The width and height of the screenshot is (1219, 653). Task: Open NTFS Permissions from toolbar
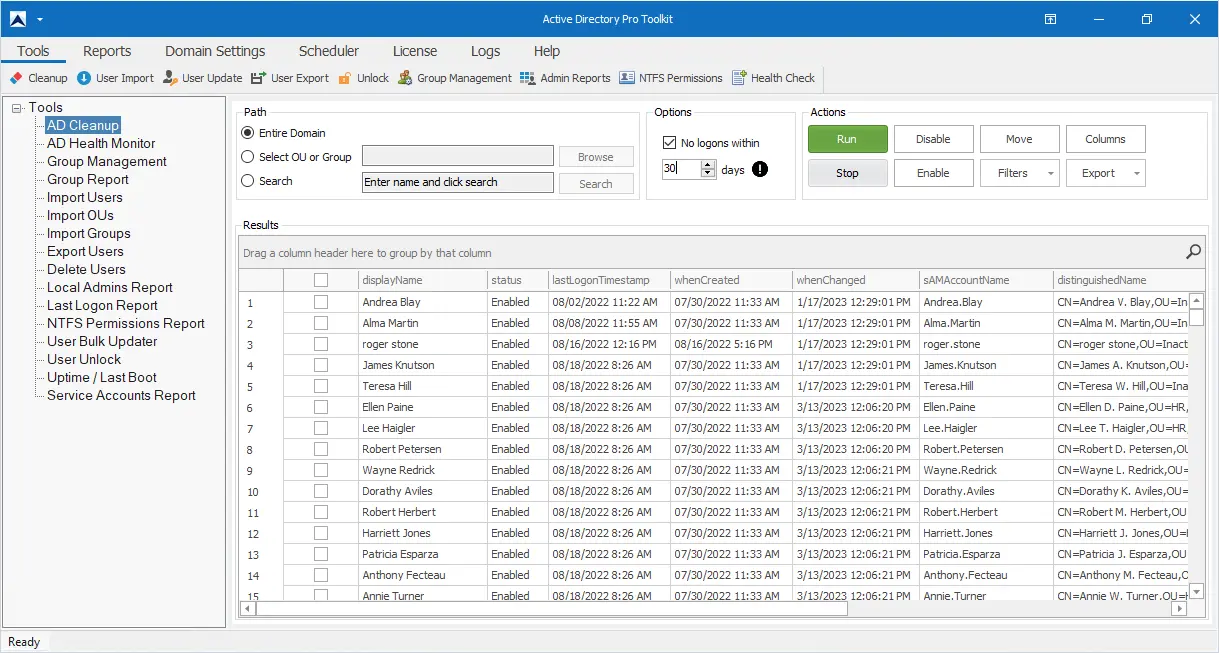click(x=670, y=78)
